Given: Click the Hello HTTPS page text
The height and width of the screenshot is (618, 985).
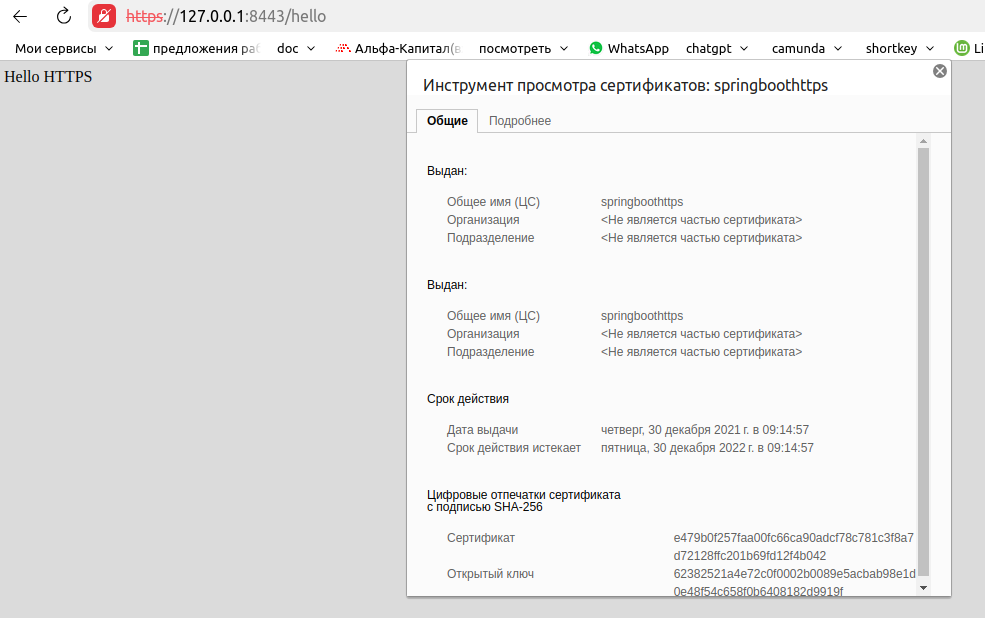Looking at the screenshot, I should pyautogui.click(x=48, y=77).
